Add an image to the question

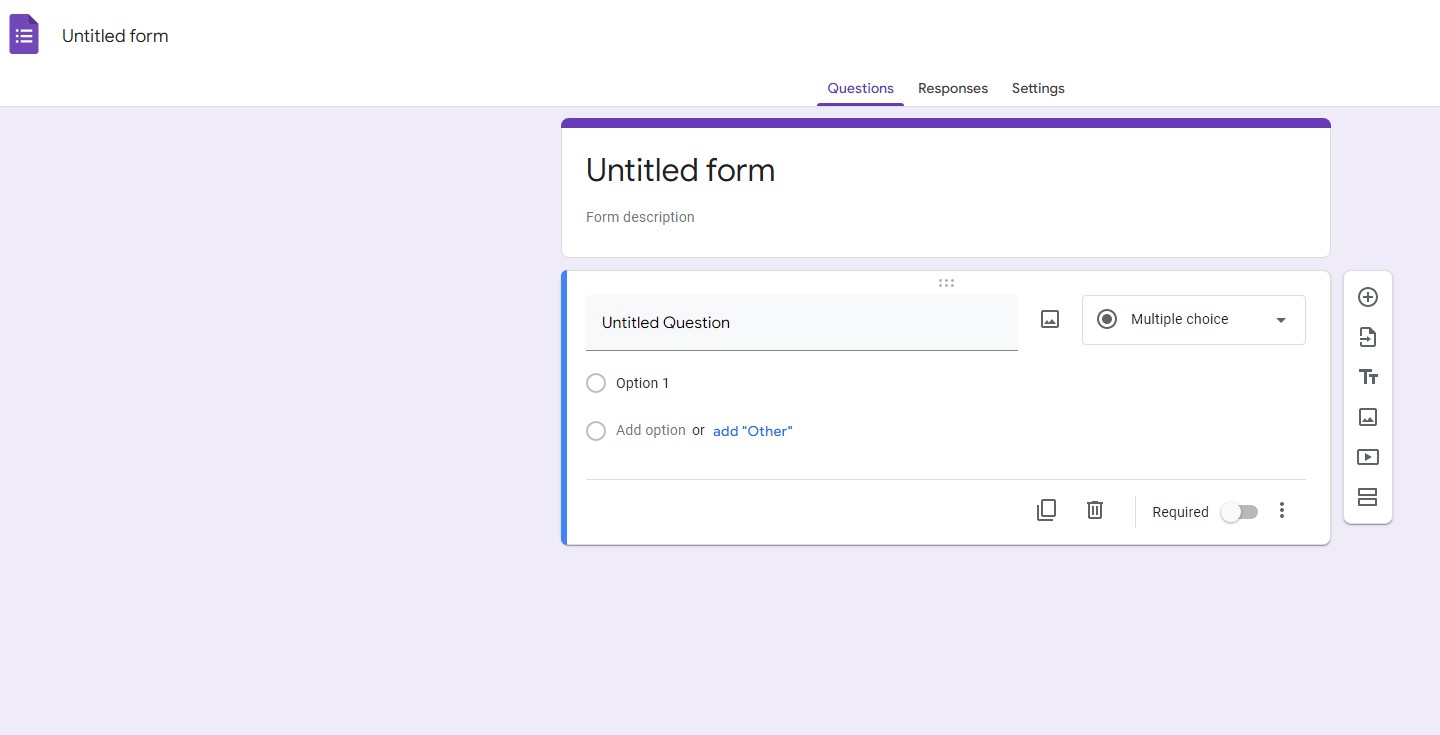(x=1049, y=319)
